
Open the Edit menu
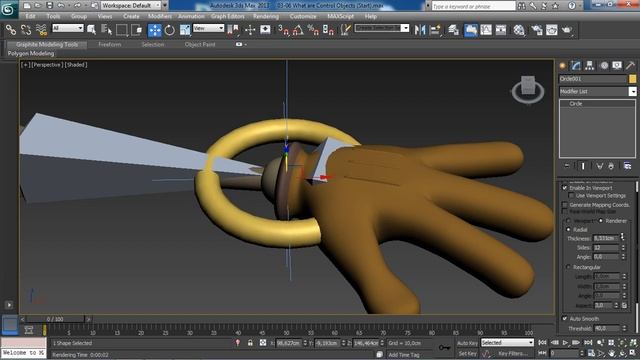(x=31, y=16)
